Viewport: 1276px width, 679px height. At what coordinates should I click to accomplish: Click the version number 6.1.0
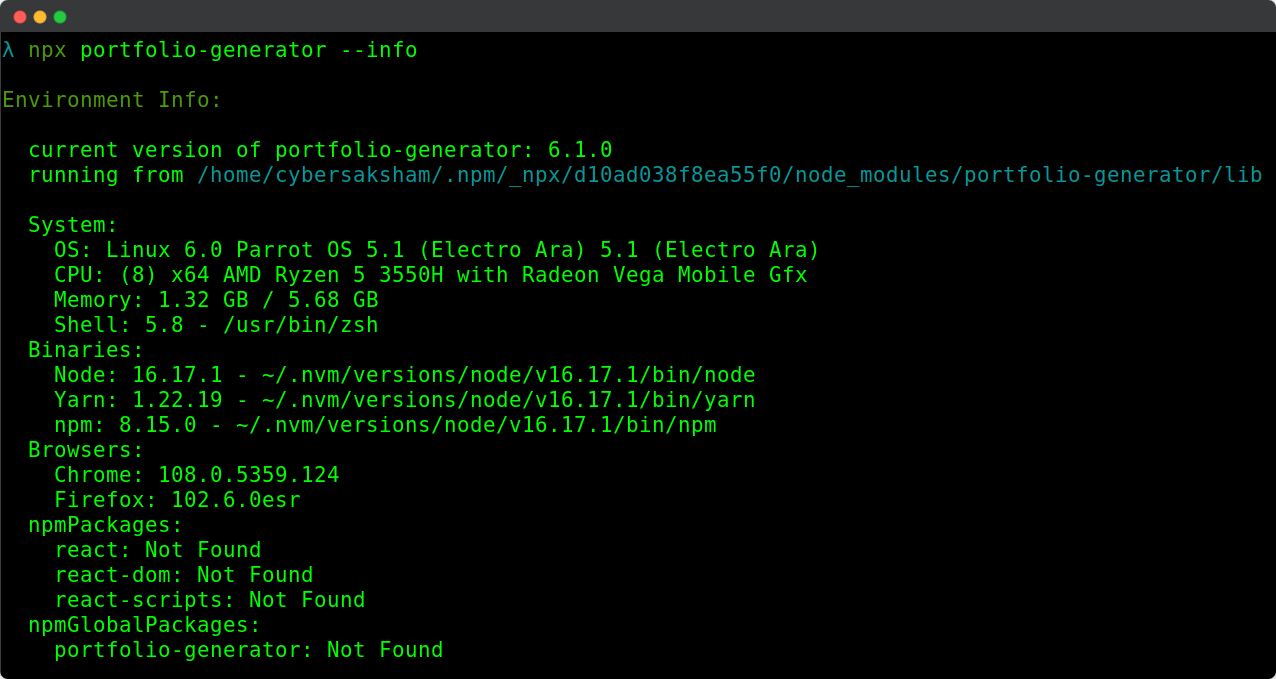pos(580,150)
